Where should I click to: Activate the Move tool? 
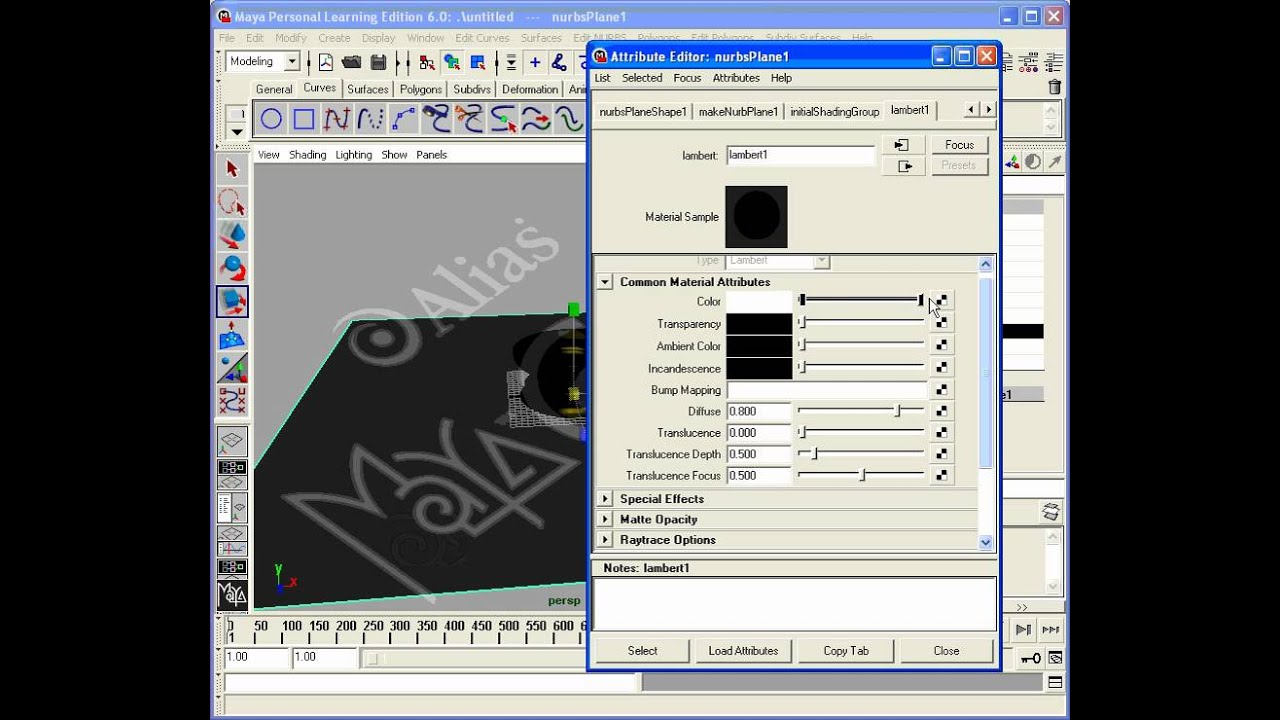point(232,236)
